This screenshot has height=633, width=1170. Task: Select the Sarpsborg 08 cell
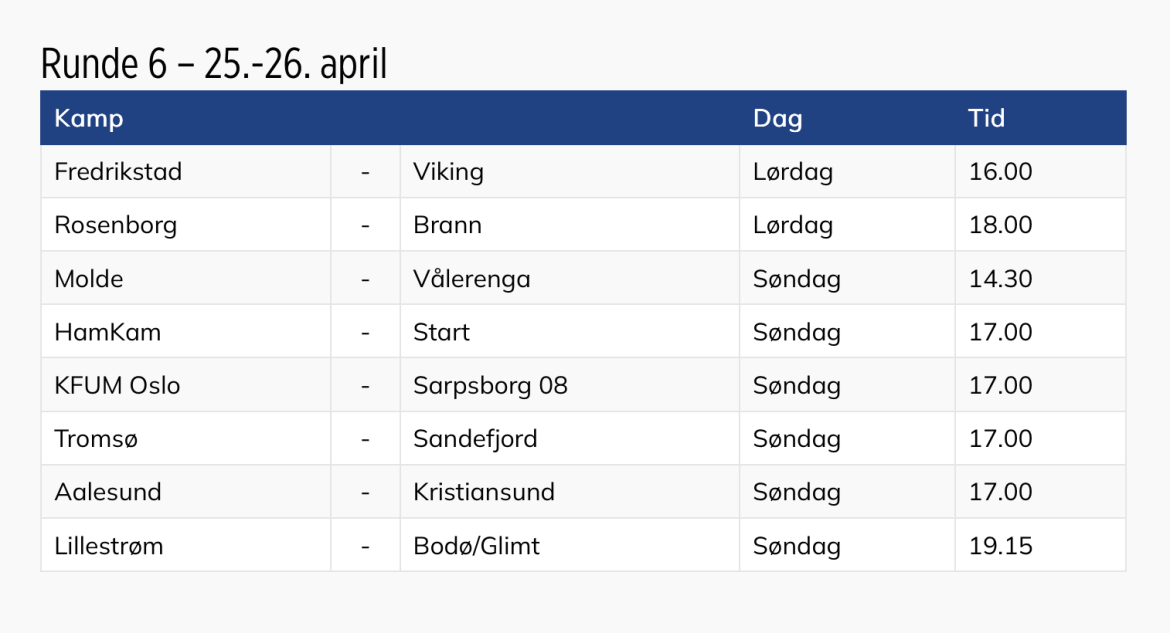click(x=490, y=386)
